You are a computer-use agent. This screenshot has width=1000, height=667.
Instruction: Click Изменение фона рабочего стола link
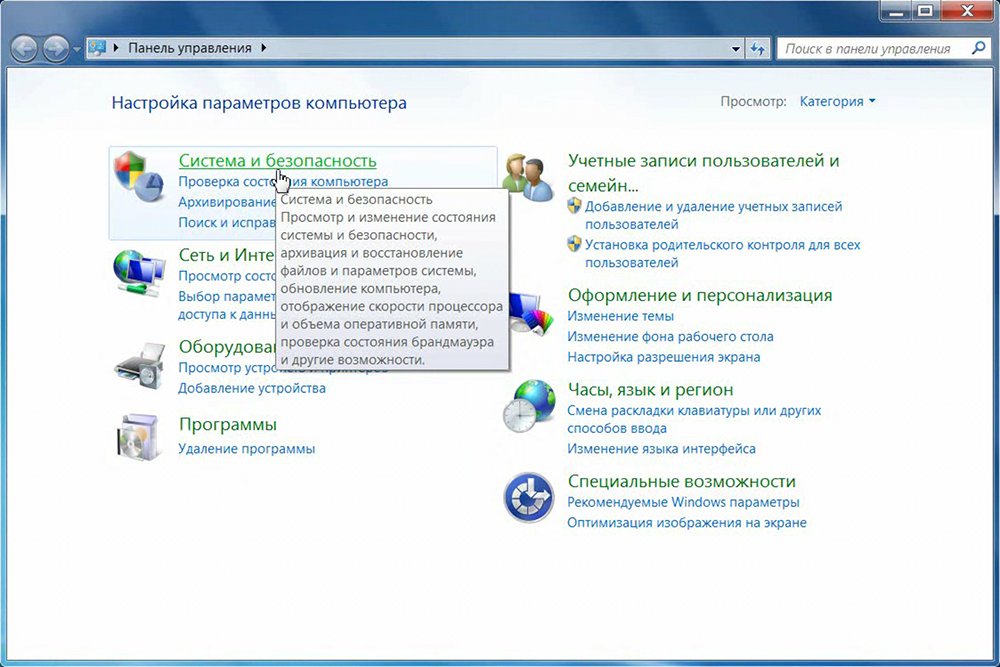(670, 337)
